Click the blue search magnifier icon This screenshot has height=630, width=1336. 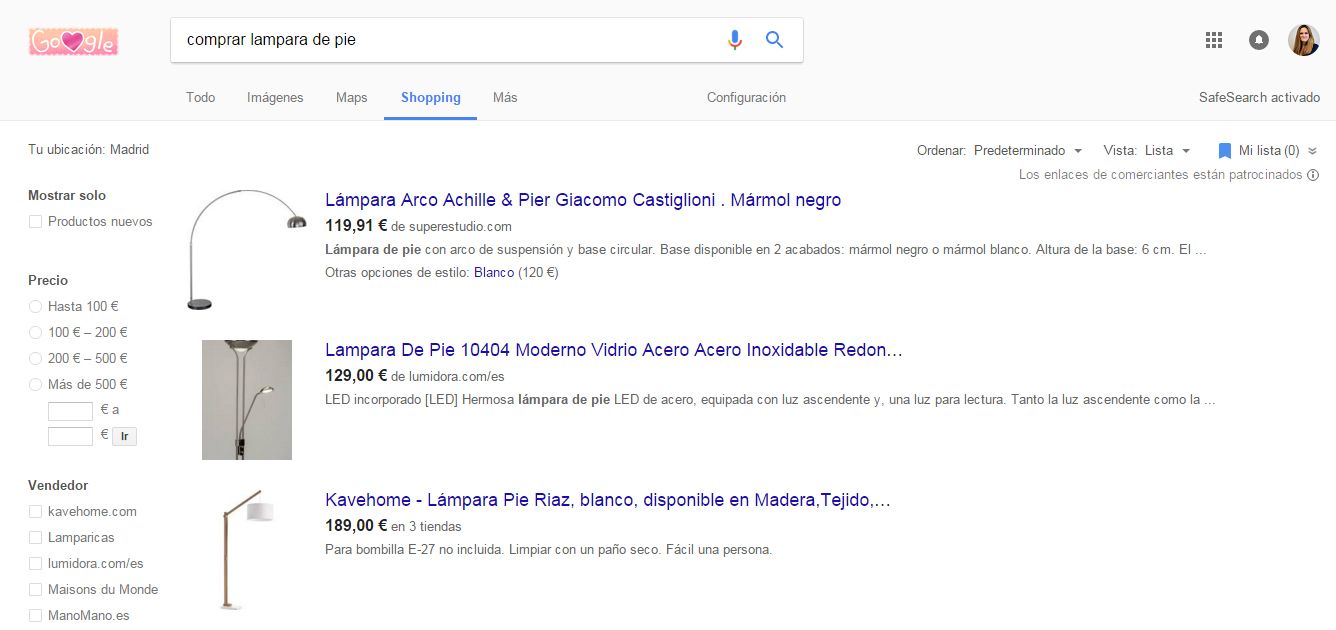coord(774,40)
